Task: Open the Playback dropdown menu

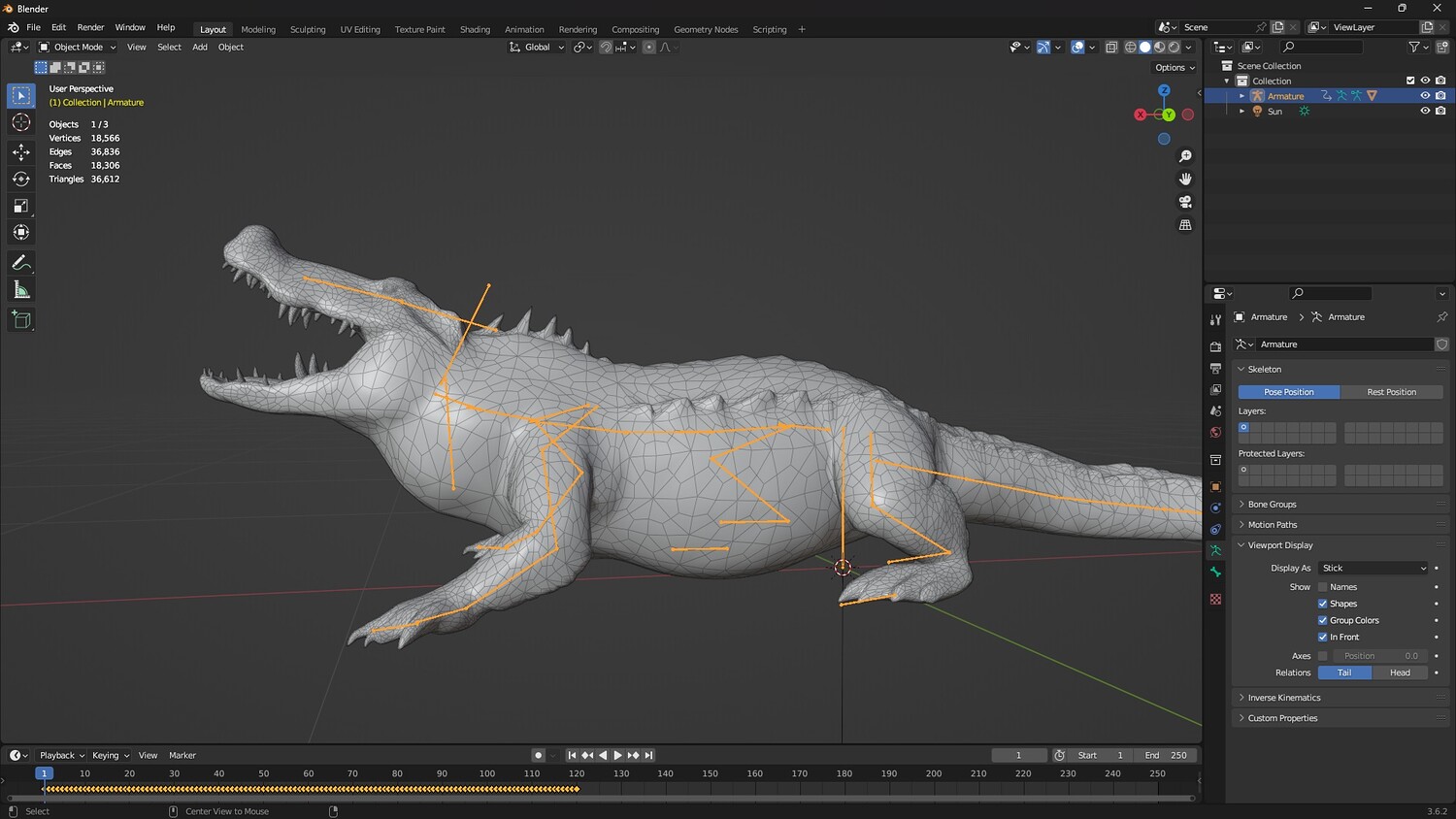Action: coord(61,755)
